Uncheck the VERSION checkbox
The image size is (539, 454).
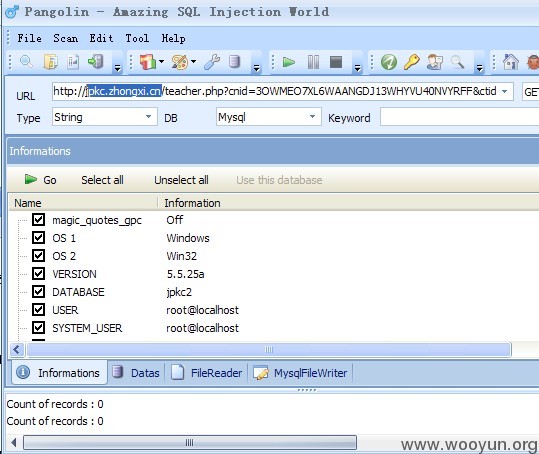point(38,274)
